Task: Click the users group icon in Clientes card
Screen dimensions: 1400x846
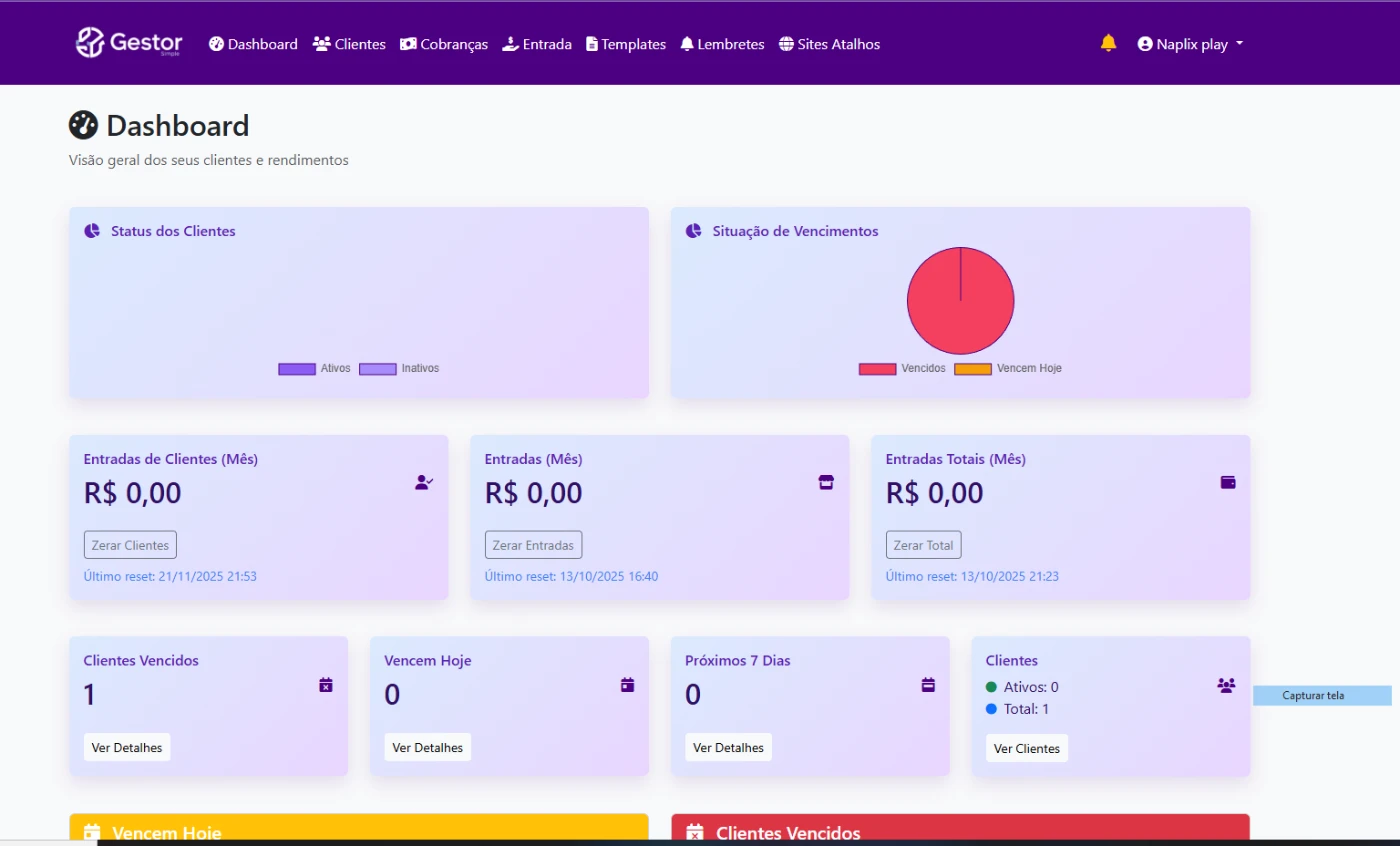Action: (1226, 685)
